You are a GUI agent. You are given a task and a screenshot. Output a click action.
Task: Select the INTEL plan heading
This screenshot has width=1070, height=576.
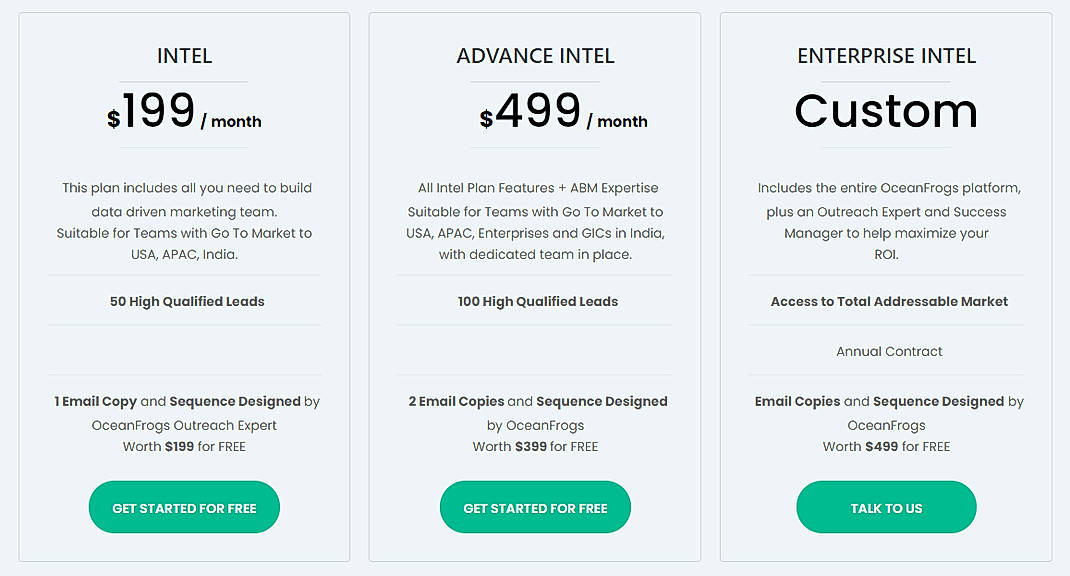click(184, 56)
